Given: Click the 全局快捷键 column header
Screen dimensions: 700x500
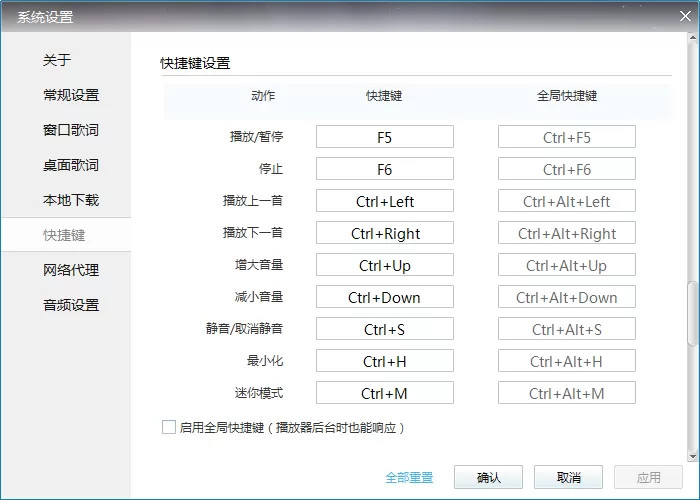Looking at the screenshot, I should tap(567, 96).
